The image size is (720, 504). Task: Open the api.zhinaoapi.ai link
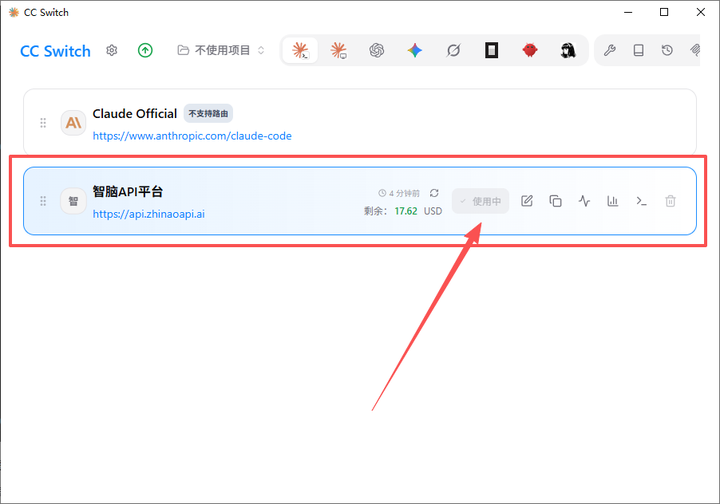coord(149,214)
